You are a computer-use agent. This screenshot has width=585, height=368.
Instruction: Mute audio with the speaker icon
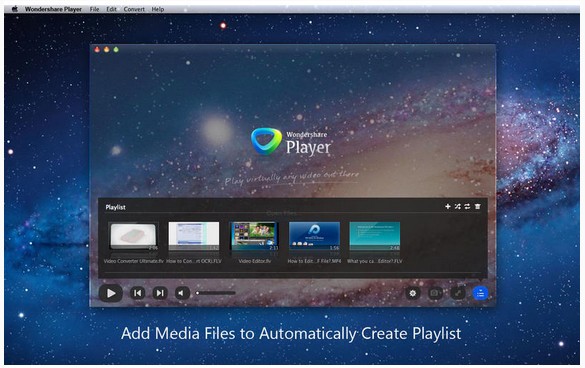tap(182, 293)
